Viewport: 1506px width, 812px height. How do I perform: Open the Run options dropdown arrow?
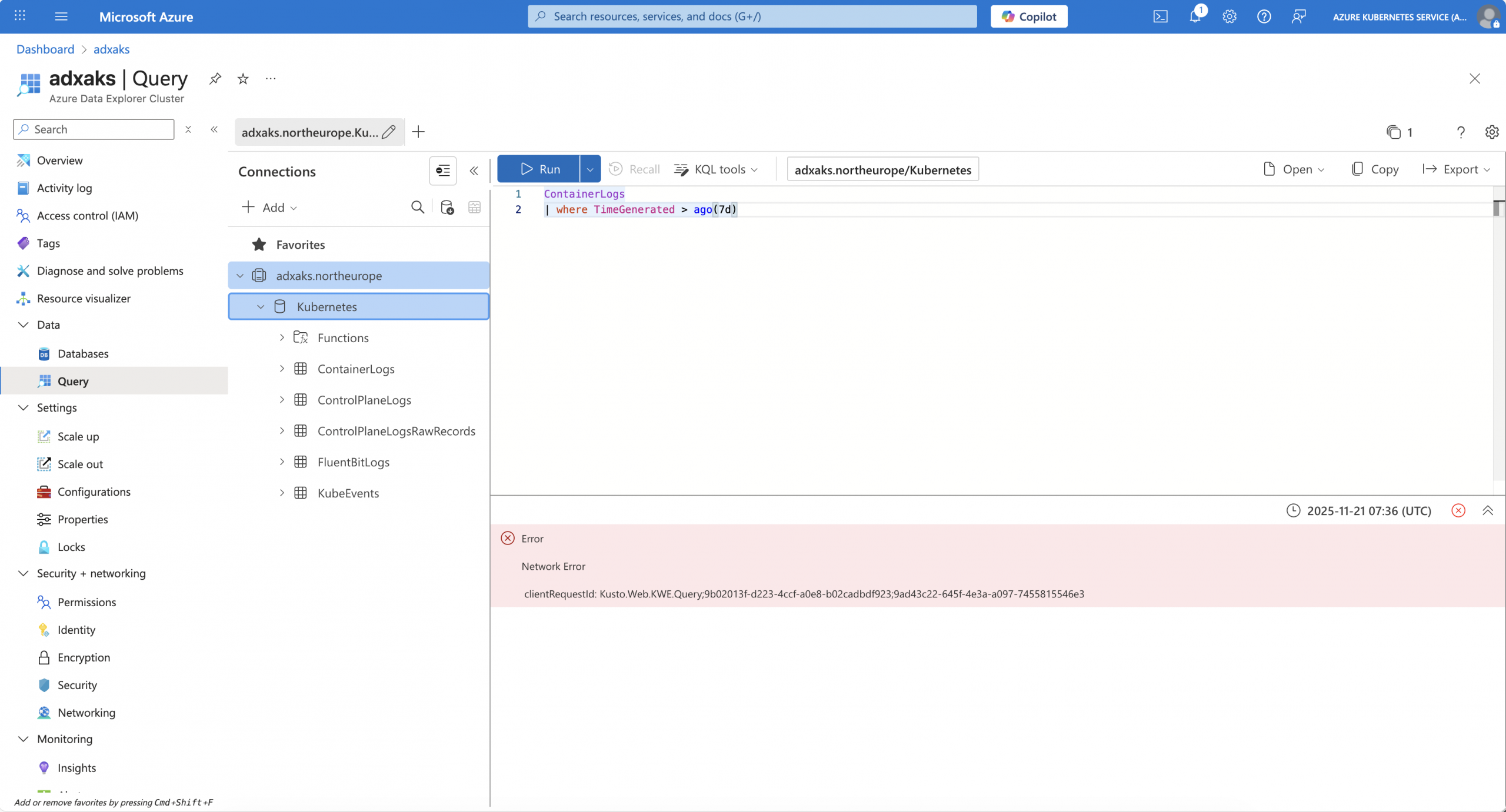coord(590,169)
